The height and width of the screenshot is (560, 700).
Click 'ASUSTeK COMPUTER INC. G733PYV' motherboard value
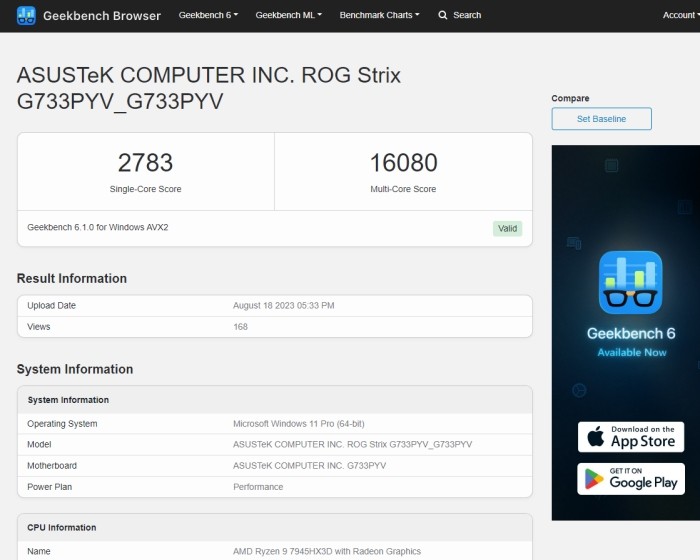point(309,465)
